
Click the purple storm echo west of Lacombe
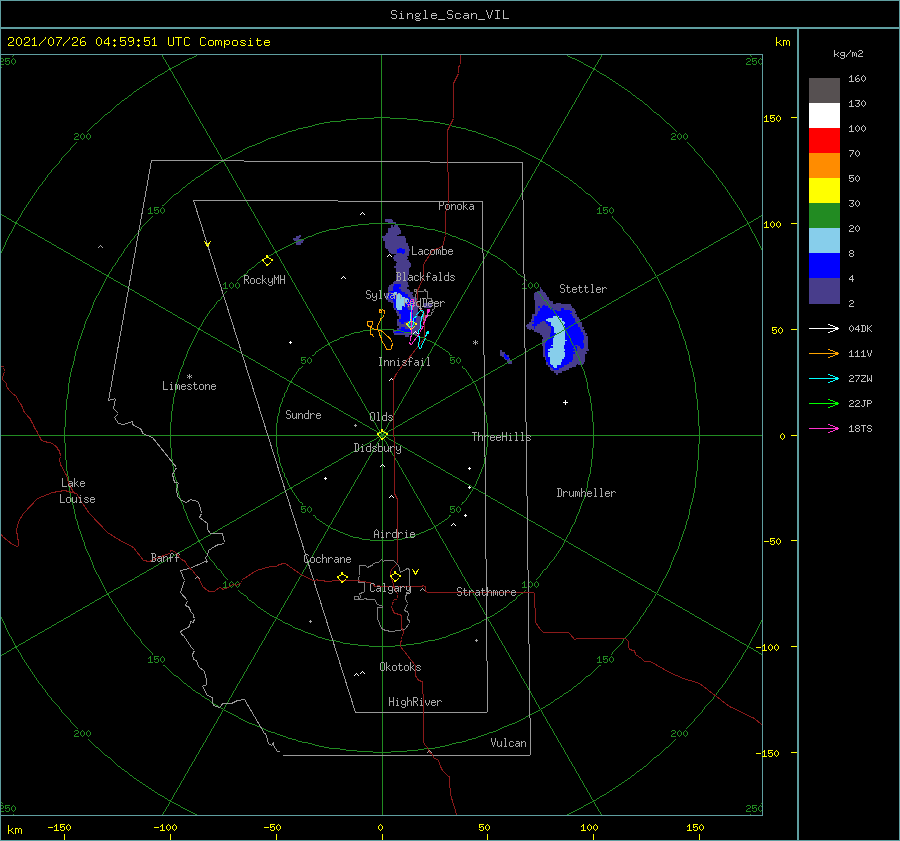tap(395, 240)
